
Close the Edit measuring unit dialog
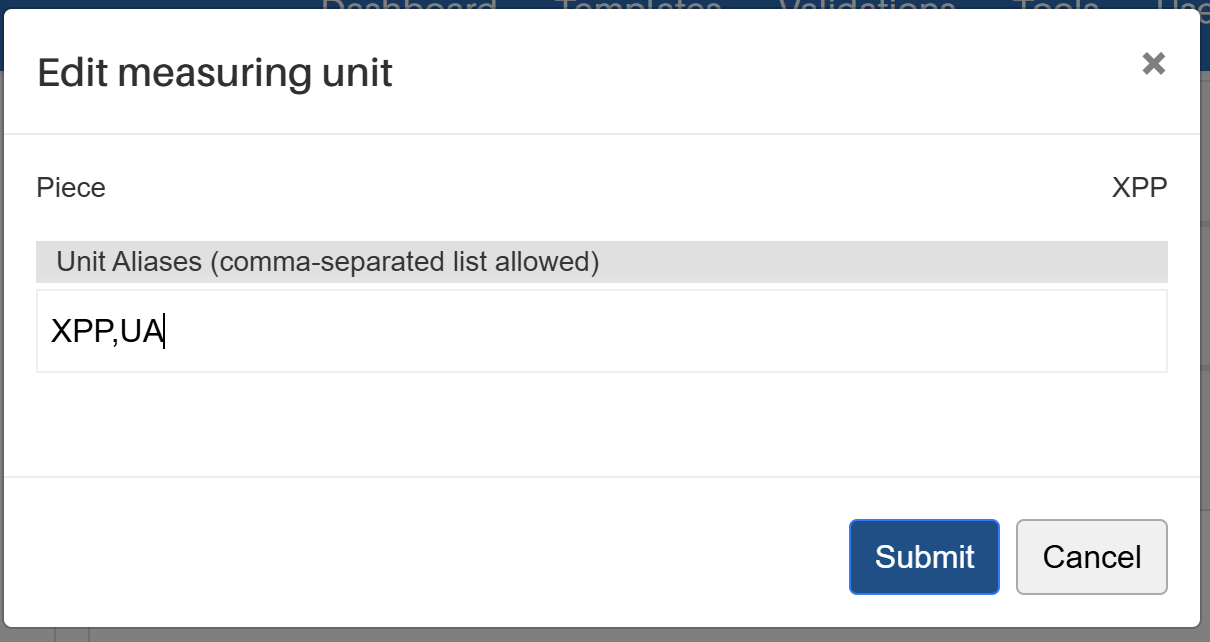pyautogui.click(x=1153, y=64)
